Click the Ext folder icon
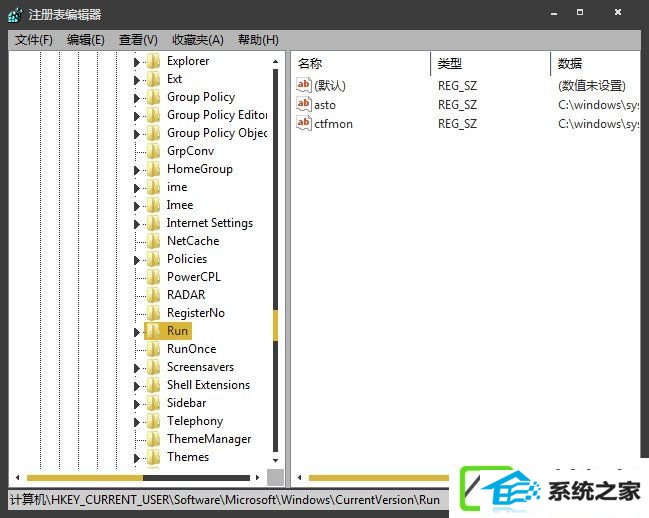The image size is (649, 518). pyautogui.click(x=154, y=79)
